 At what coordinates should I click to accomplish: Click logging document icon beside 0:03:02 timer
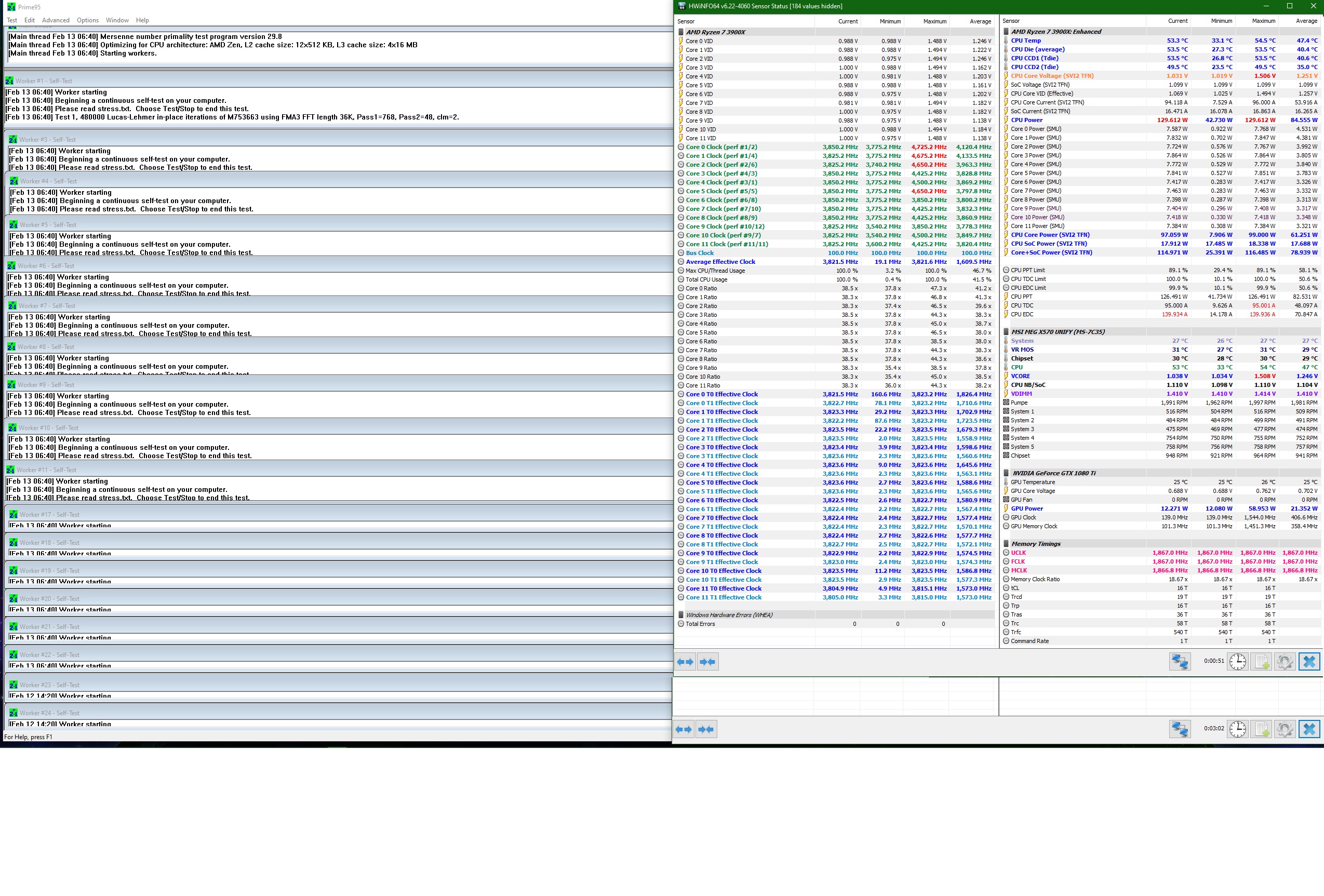click(1261, 729)
